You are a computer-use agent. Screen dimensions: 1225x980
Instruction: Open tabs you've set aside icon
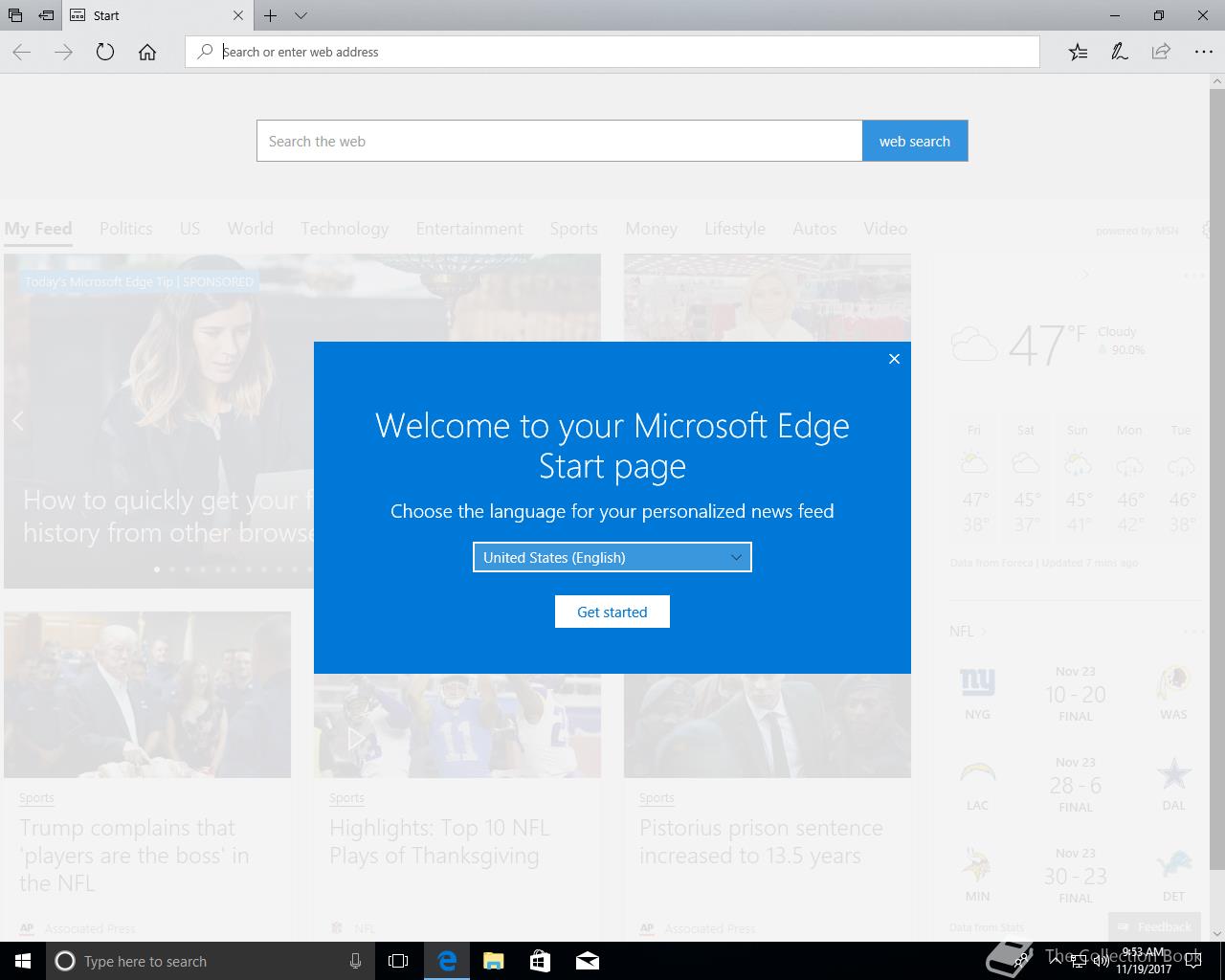(x=15, y=15)
